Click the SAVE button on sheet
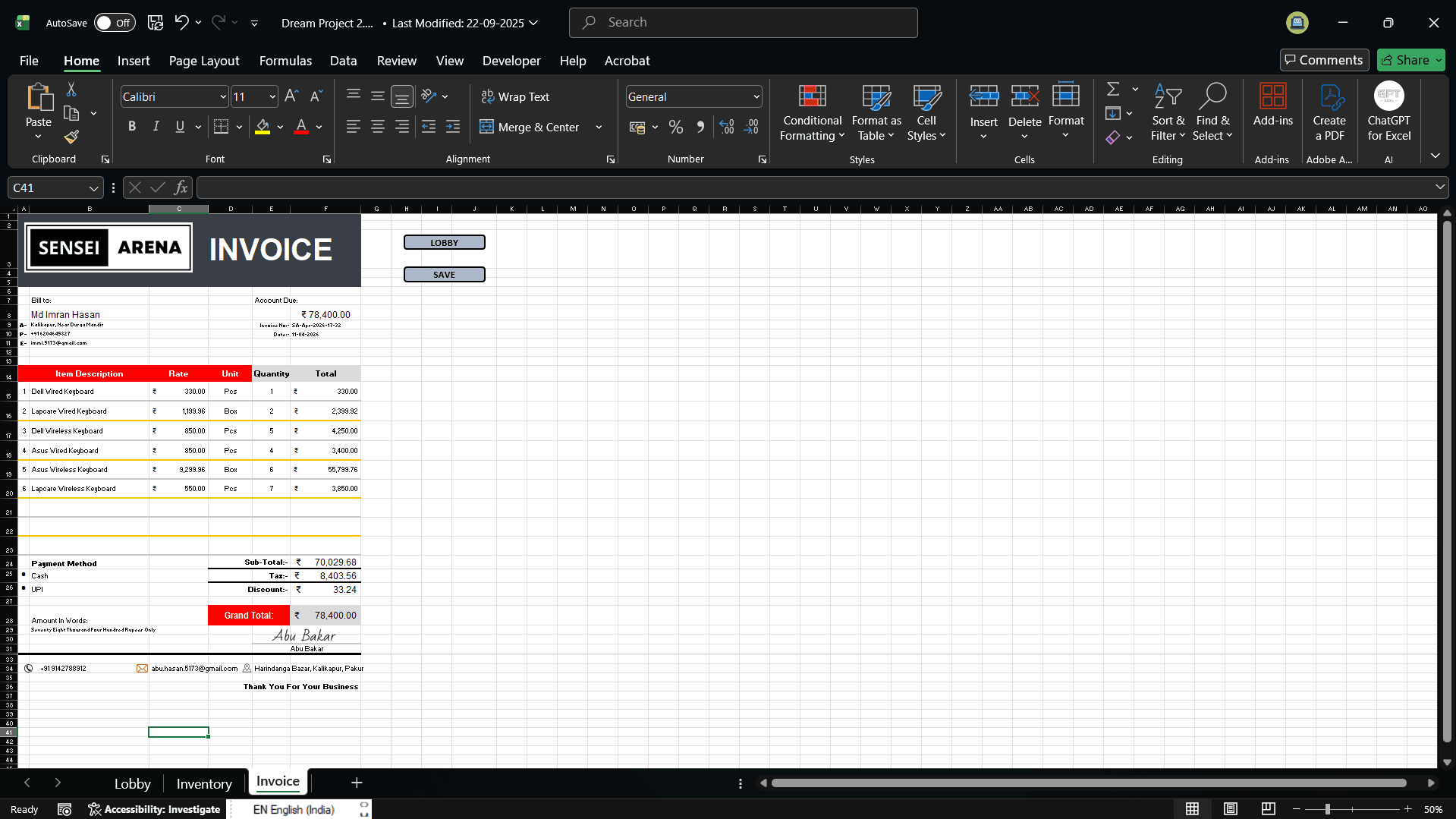Screen dimensions: 1456x819 [445, 275]
